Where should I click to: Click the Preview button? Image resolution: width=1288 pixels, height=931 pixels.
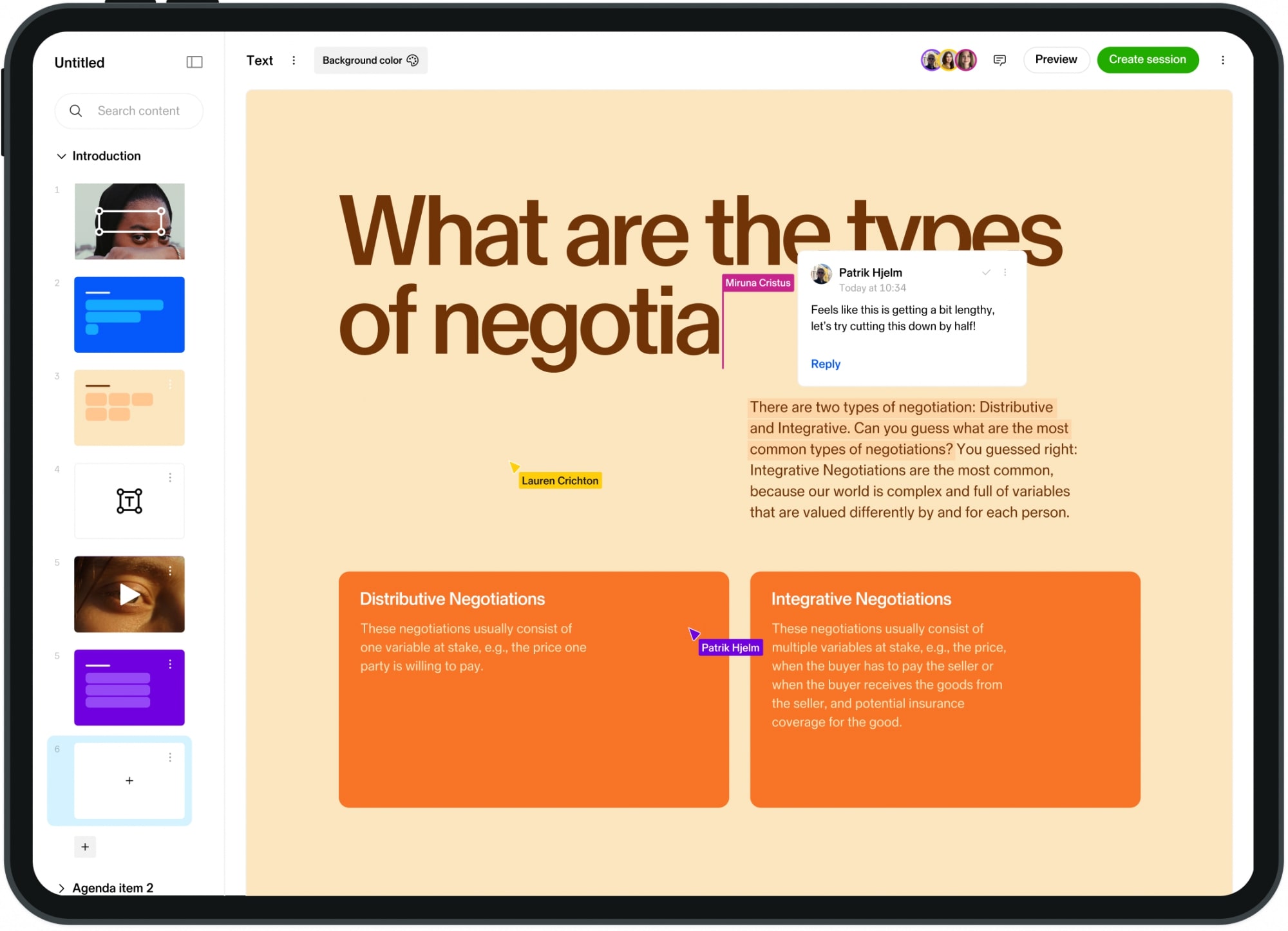click(x=1056, y=60)
